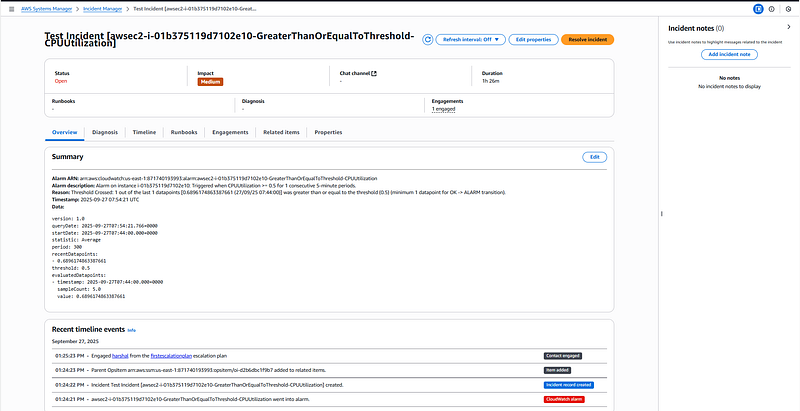800x411 pixels.
Task: Click the 'threshold: 0.5' data line
Action: click(x=71, y=268)
